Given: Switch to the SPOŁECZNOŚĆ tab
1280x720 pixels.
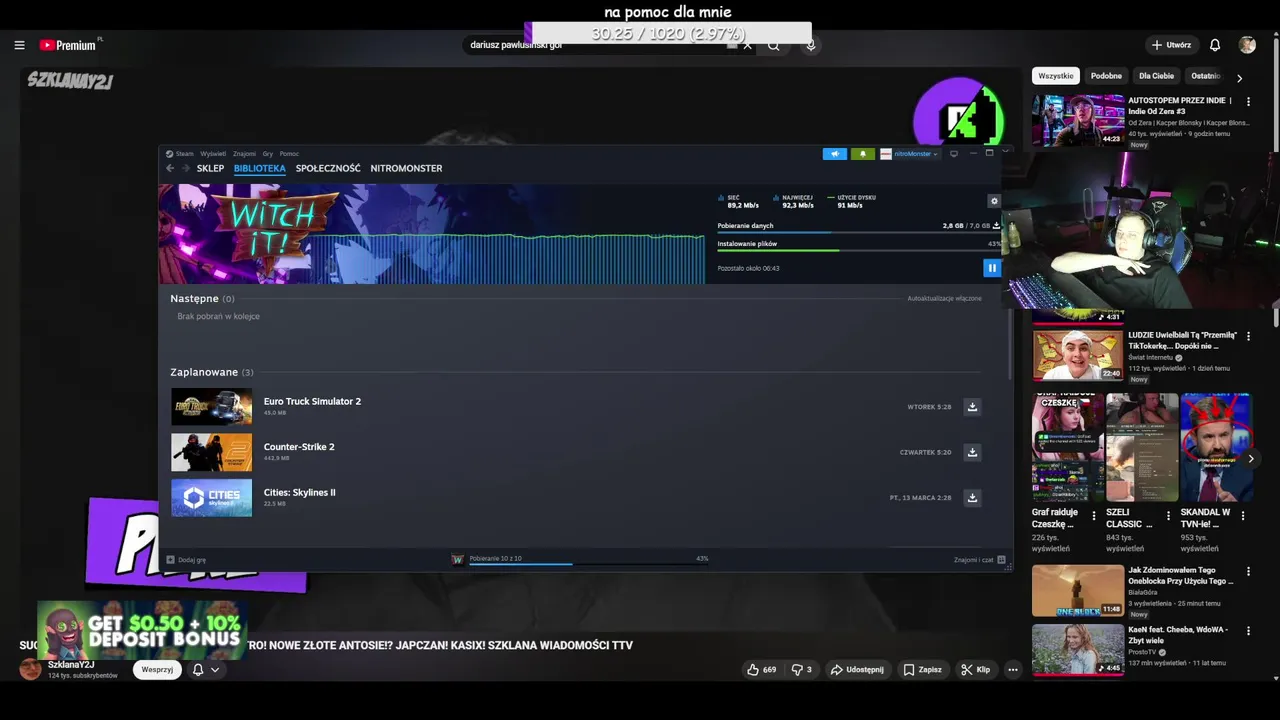Looking at the screenshot, I should coord(328,168).
